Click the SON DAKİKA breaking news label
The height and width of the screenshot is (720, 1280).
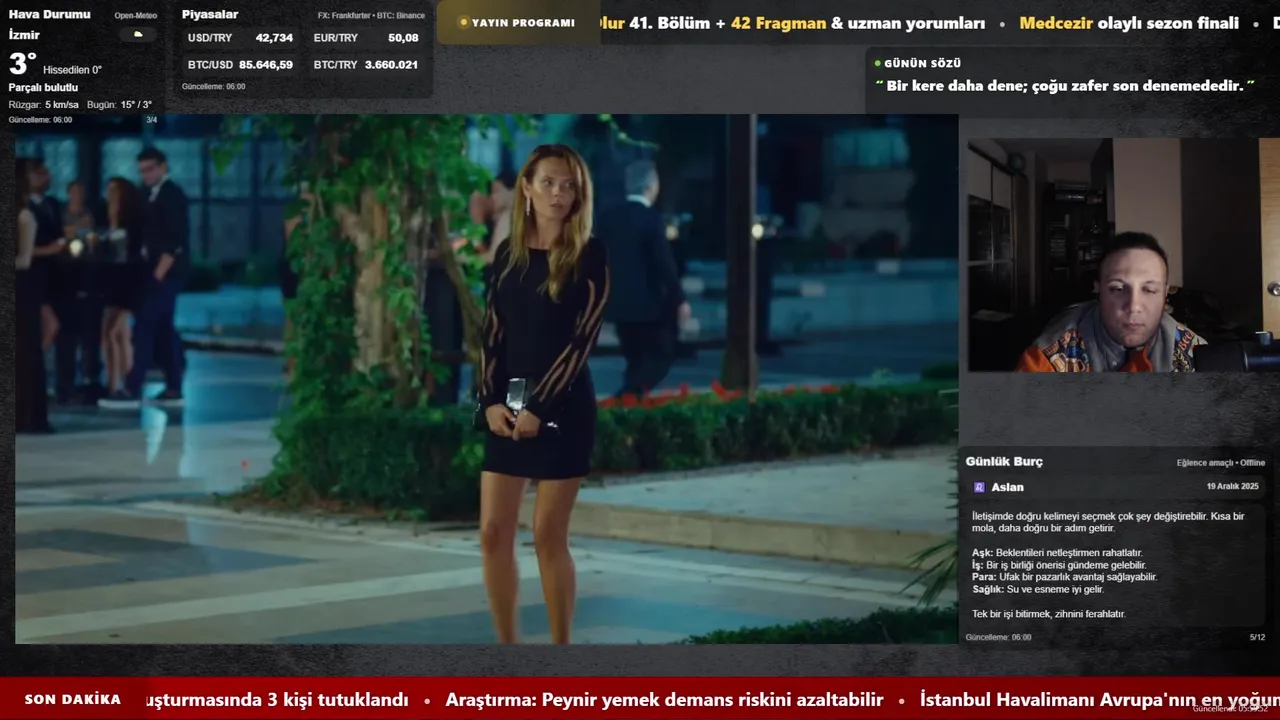point(73,699)
